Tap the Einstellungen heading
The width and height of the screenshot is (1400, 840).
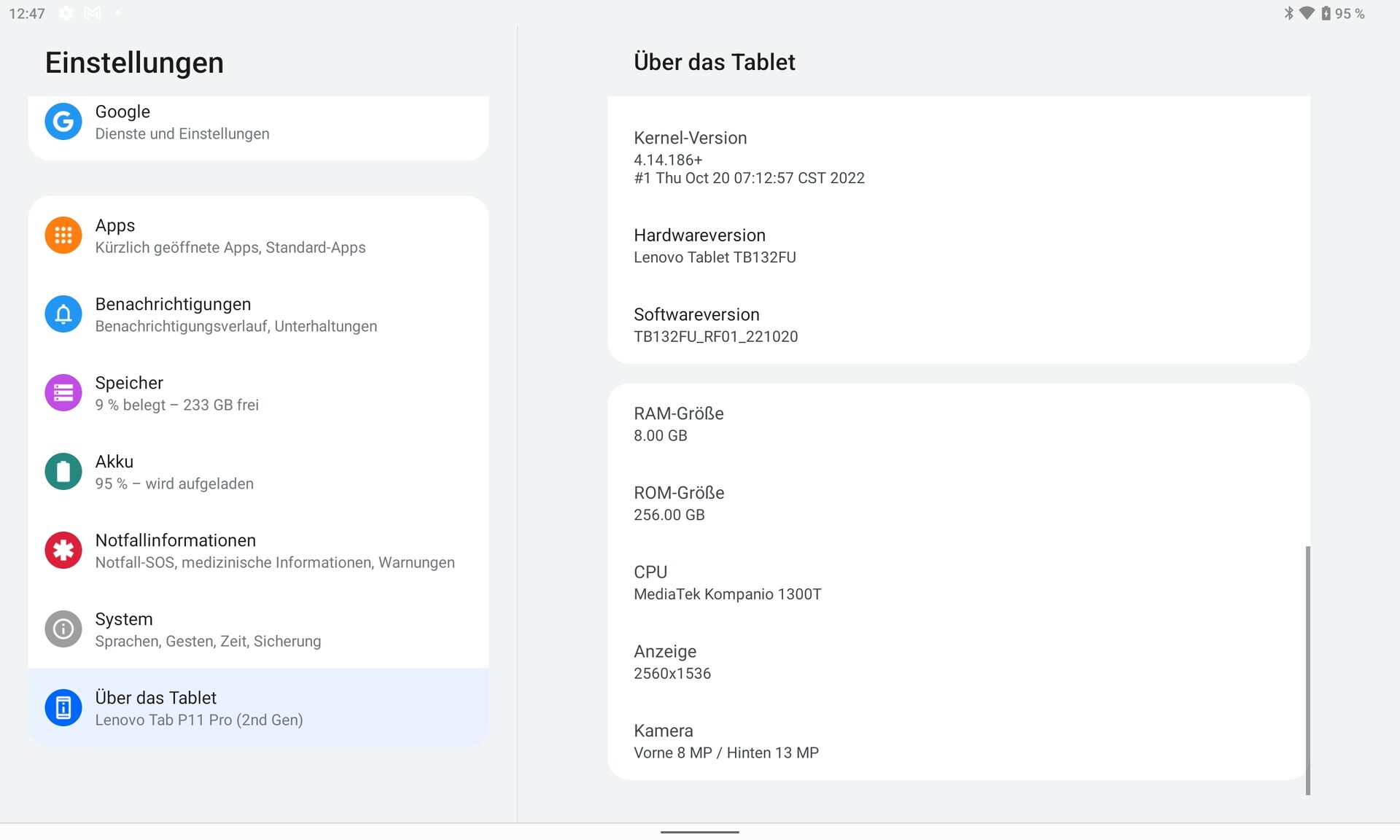[134, 63]
